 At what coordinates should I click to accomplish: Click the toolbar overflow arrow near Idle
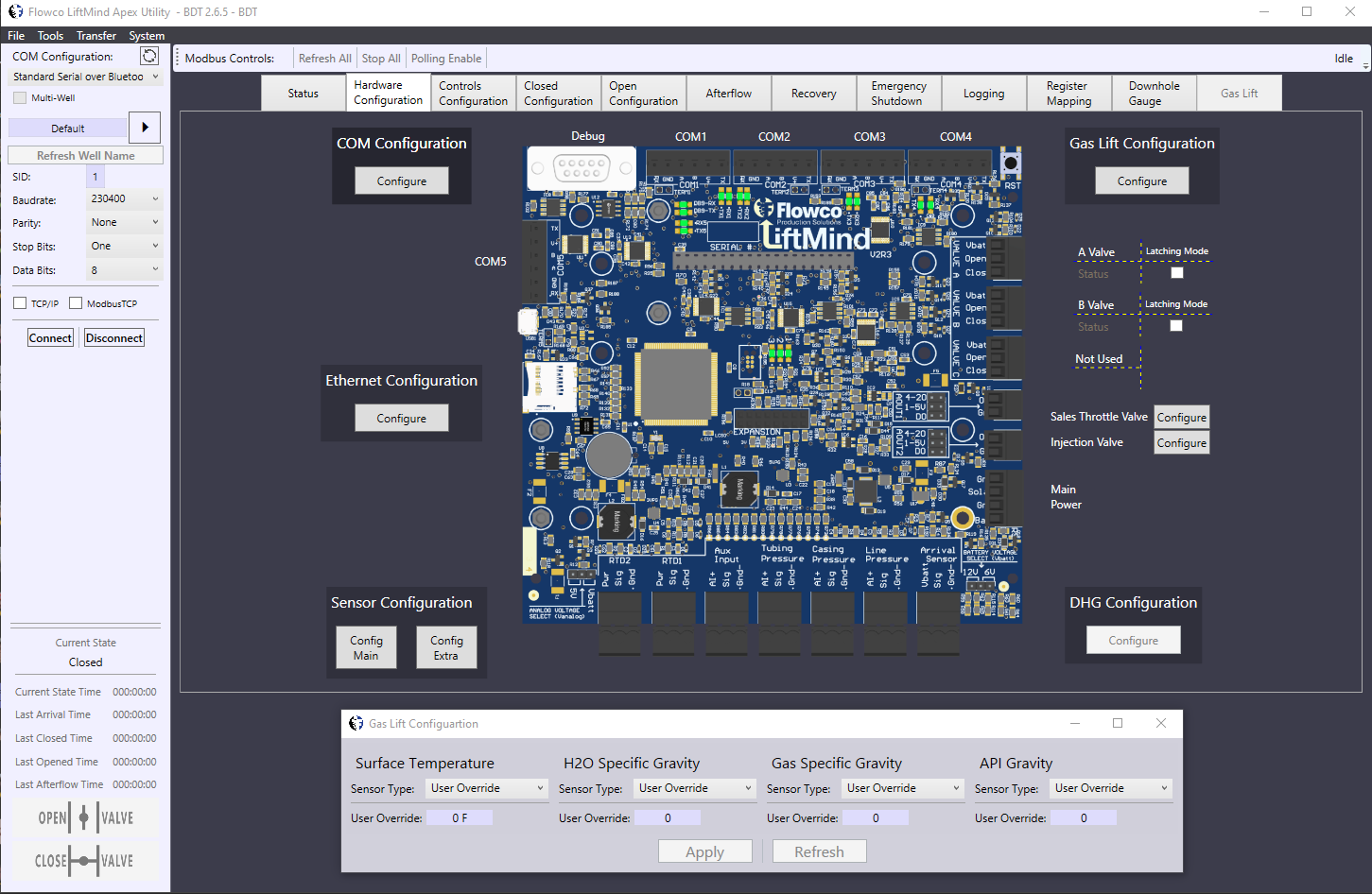(1365, 64)
